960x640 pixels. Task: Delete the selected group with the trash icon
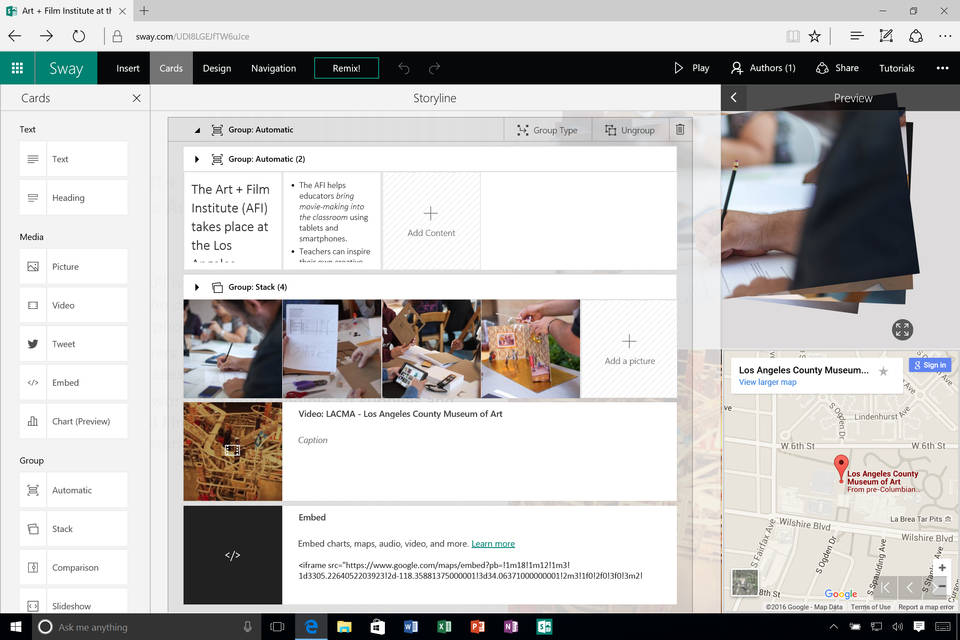click(681, 129)
